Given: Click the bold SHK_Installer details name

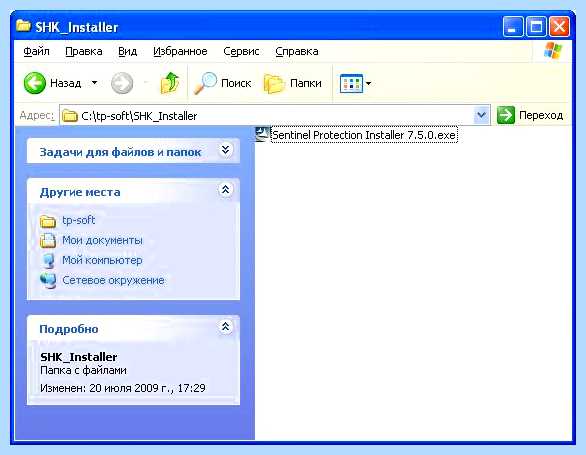Looking at the screenshot, I should 78,357.
